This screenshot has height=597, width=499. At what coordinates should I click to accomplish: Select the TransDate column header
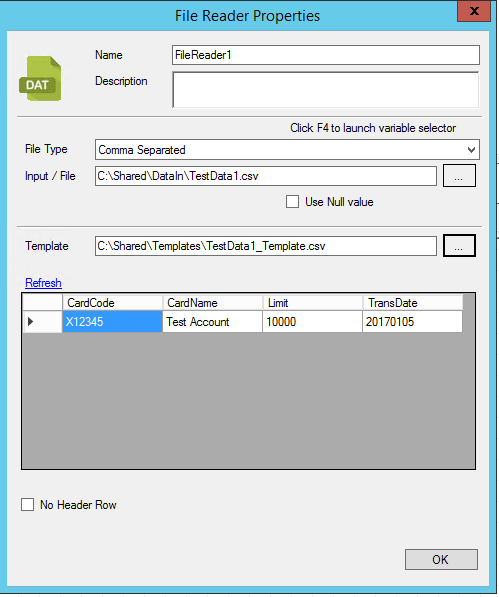click(413, 303)
